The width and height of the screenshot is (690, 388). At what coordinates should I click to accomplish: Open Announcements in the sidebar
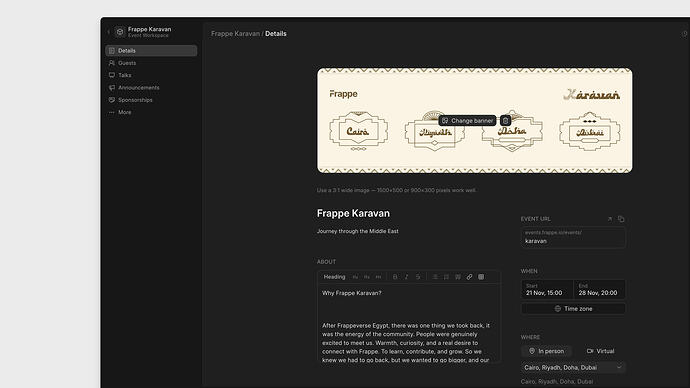point(151,88)
